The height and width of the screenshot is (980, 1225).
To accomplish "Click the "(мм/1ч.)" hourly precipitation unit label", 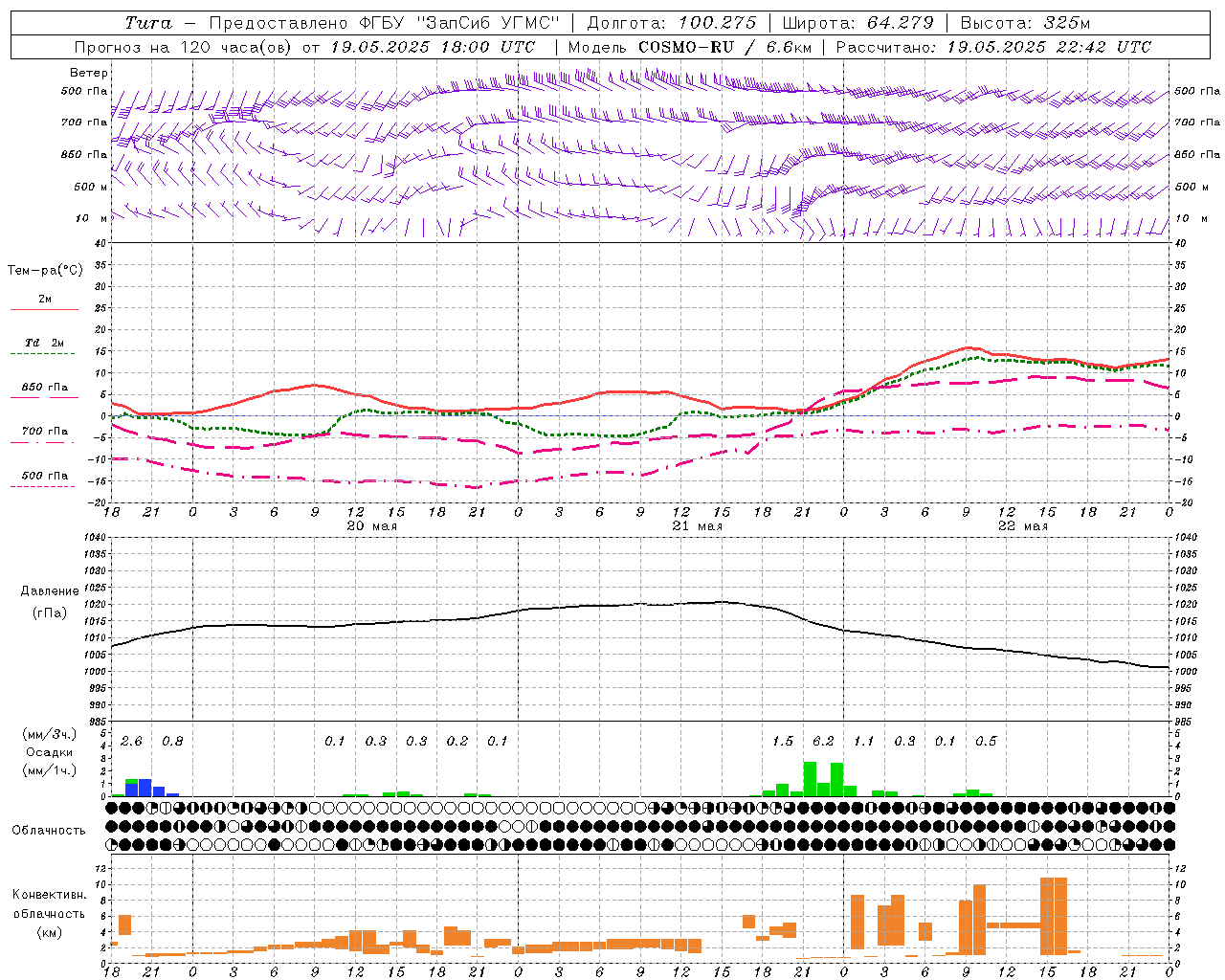I will click(50, 770).
